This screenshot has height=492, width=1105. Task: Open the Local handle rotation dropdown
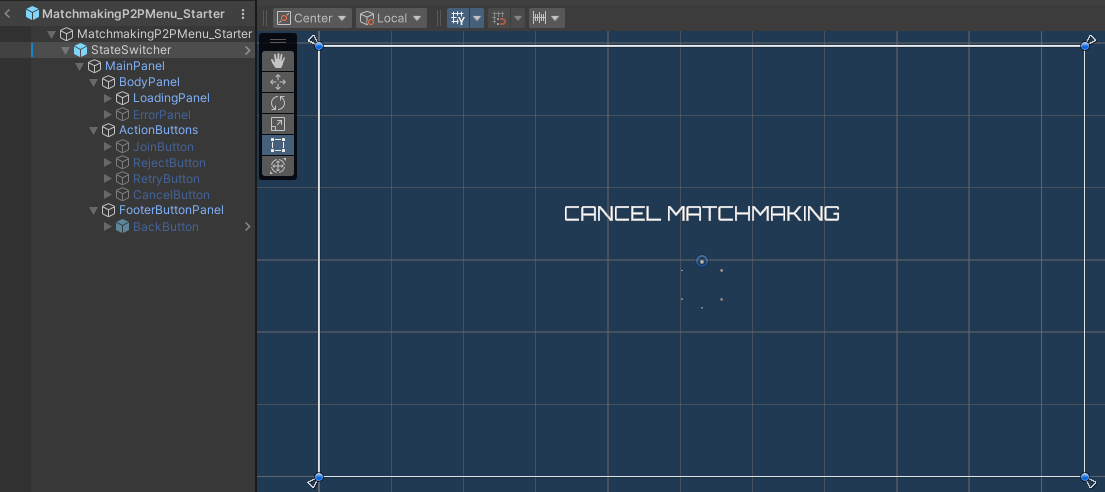tap(391, 18)
